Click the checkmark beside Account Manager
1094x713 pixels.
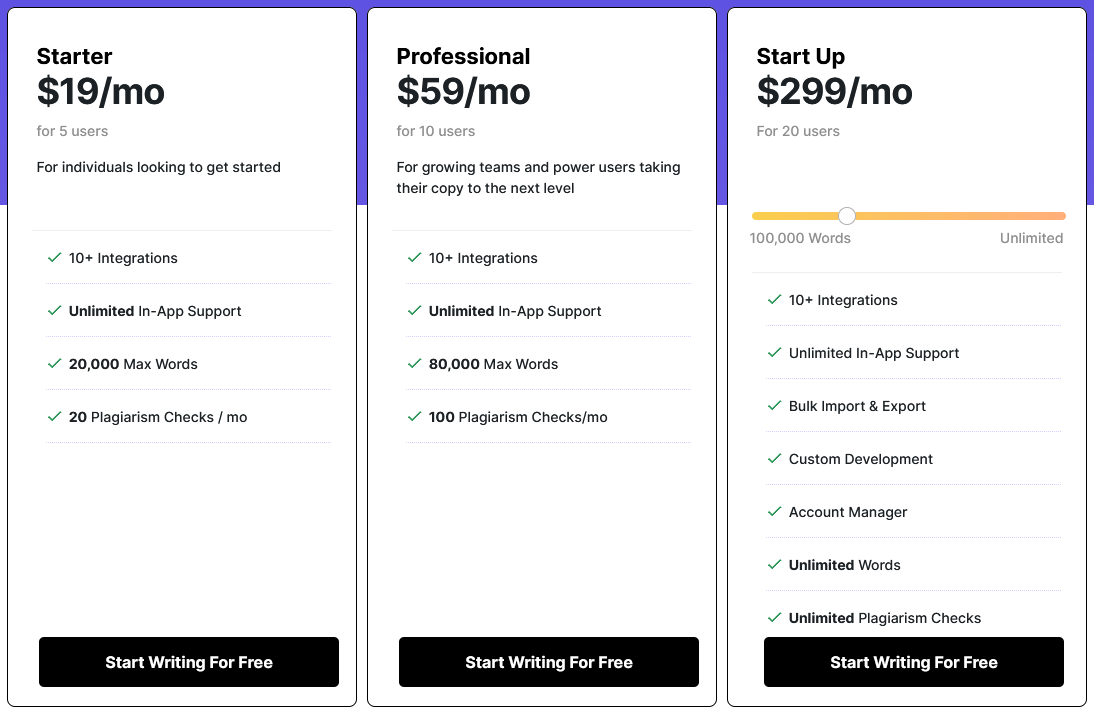(774, 512)
